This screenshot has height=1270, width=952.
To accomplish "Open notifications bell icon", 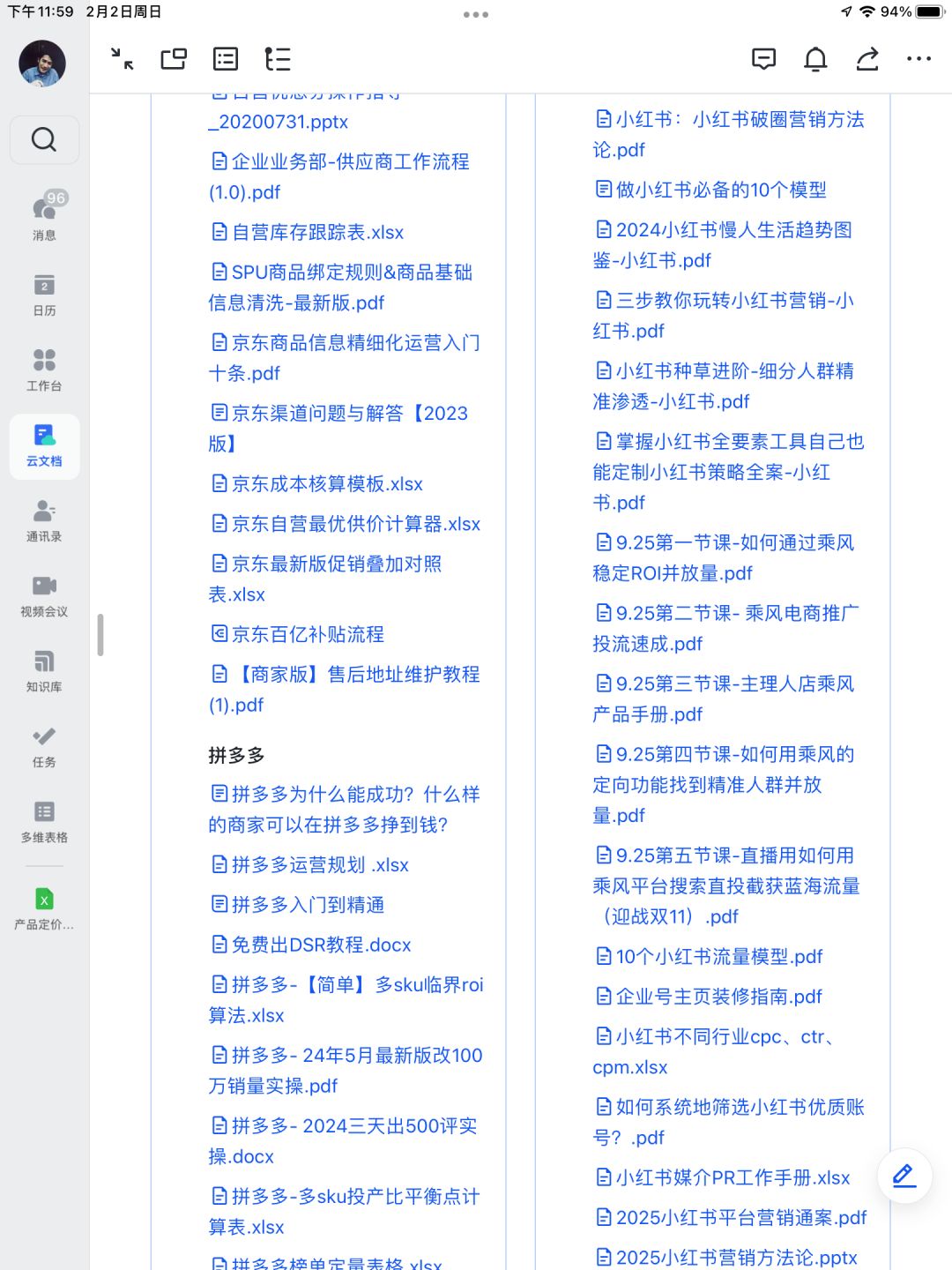I will click(x=815, y=59).
